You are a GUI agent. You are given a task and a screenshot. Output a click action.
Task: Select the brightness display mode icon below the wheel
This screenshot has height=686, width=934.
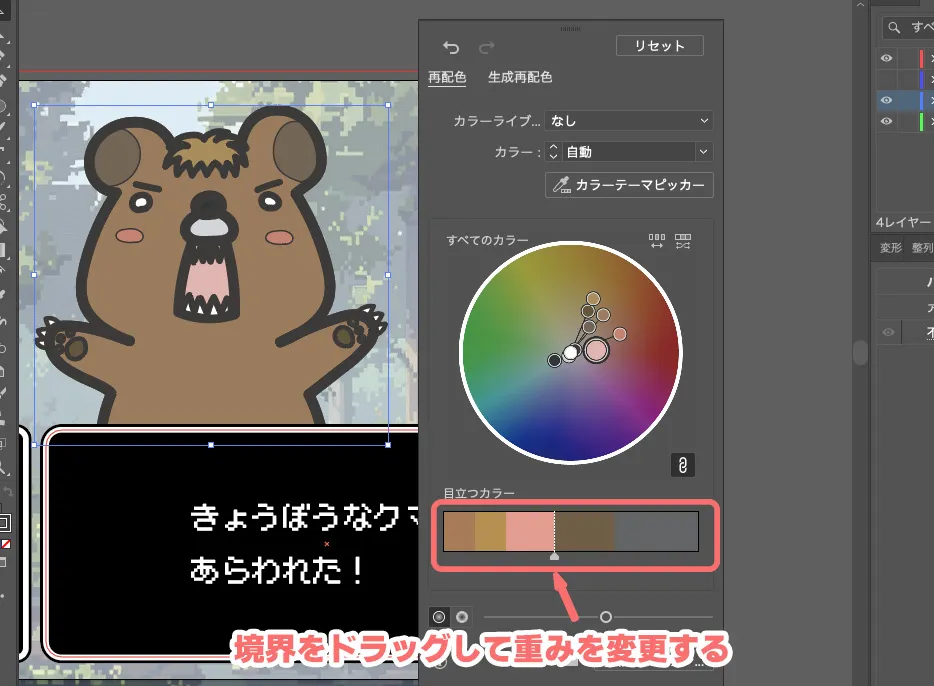click(461, 617)
